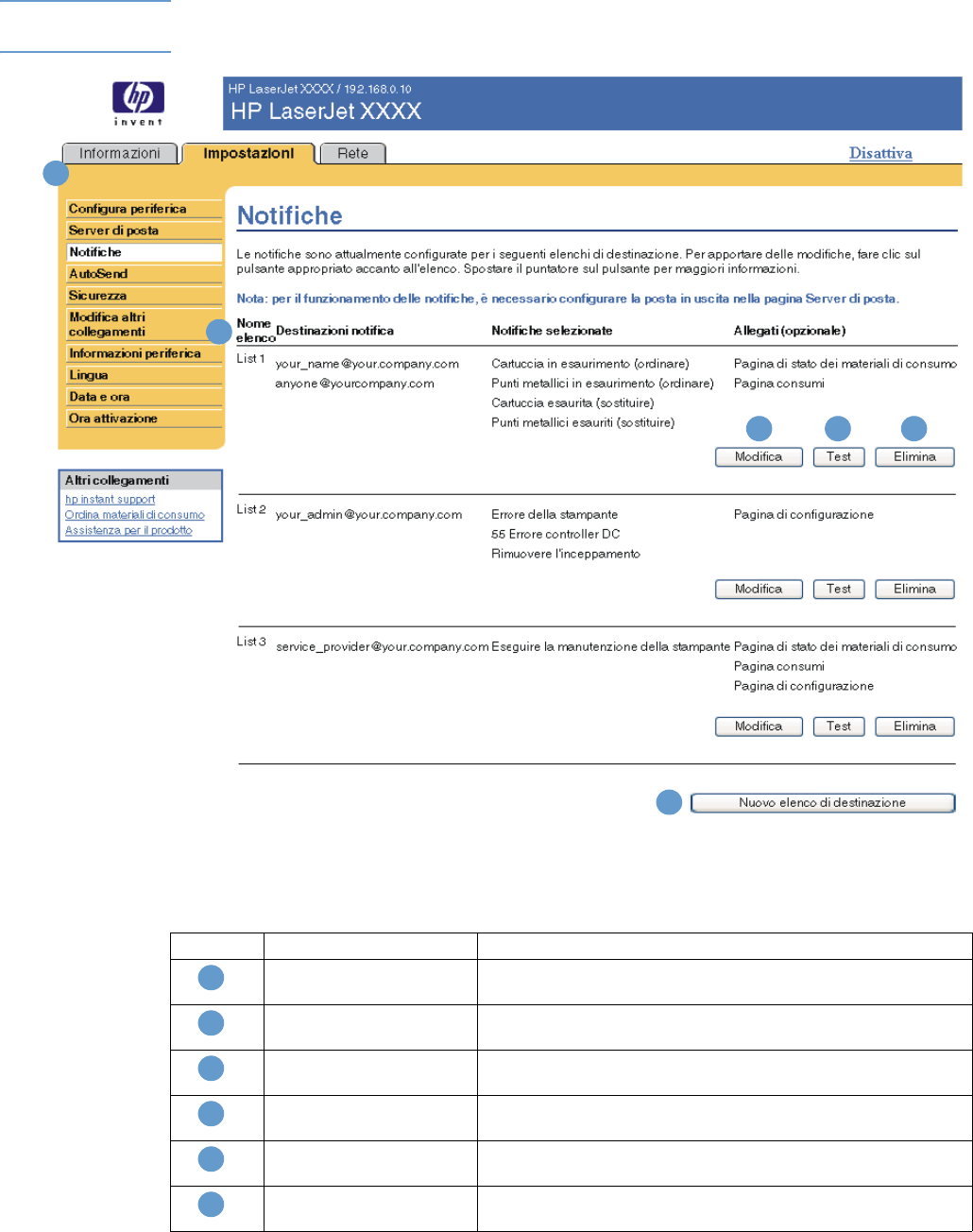Open Sicurezza settings page
Viewport: 973px width, 1232px height.
point(145,296)
